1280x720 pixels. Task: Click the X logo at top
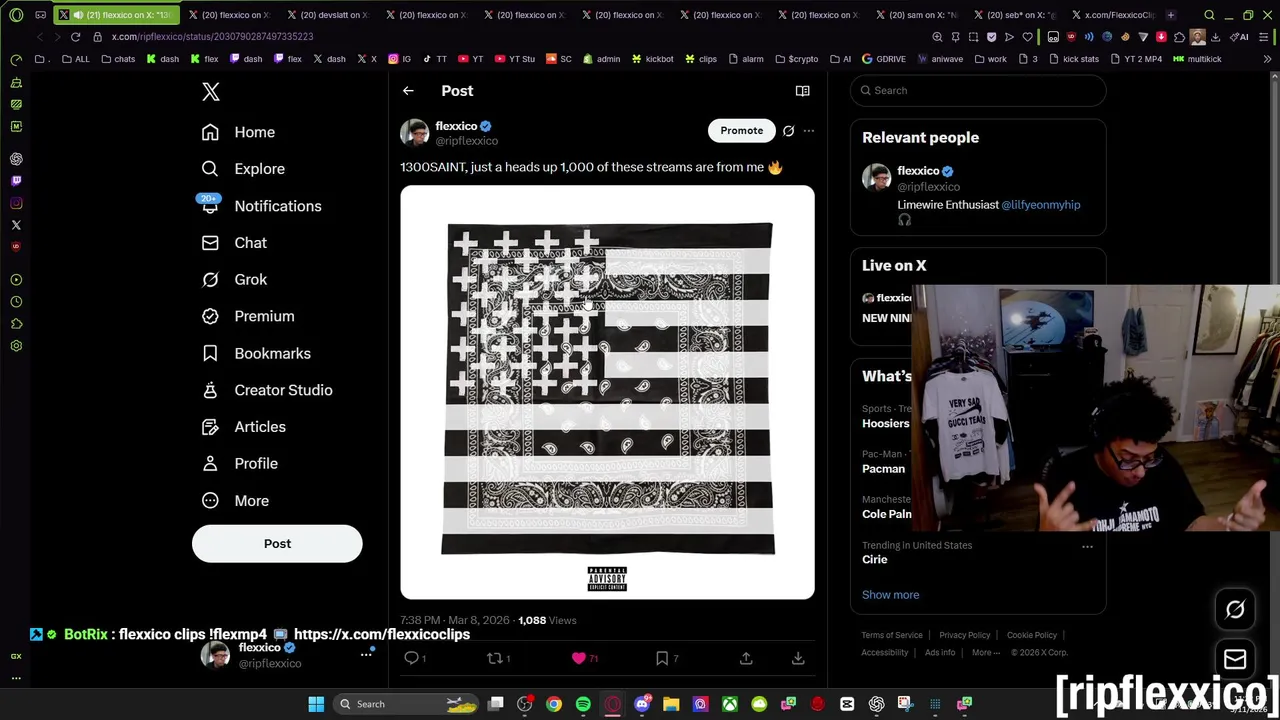pos(211,92)
